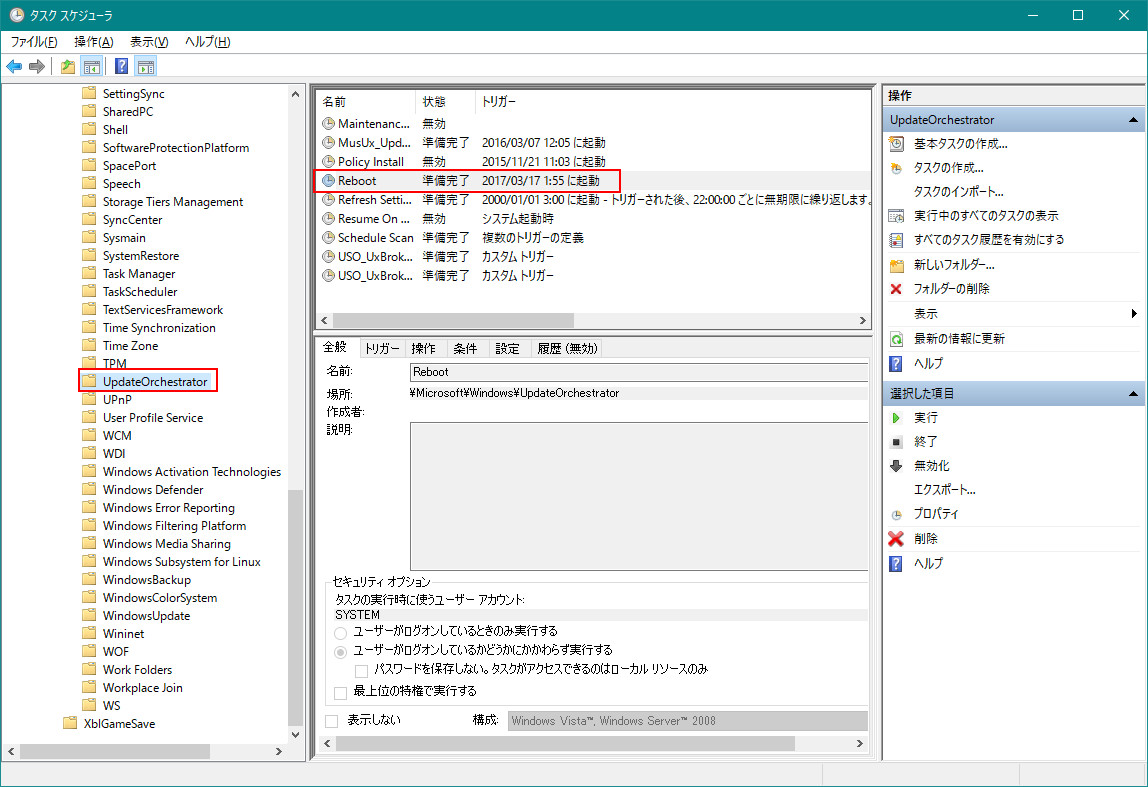The image size is (1148, 787).
Task: Click the task list horizontal scrollbar thumb
Action: point(453,321)
